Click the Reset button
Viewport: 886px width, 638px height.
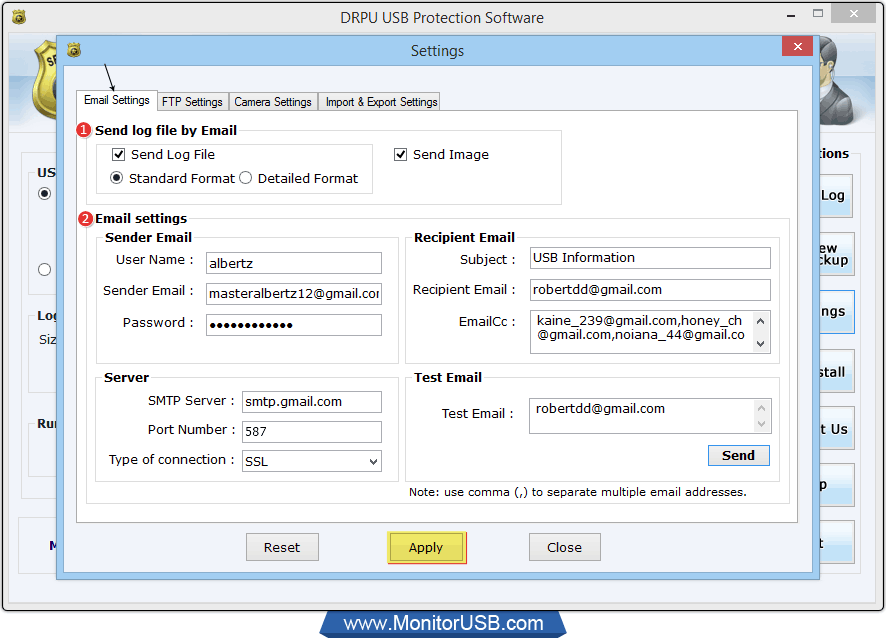pyautogui.click(x=282, y=547)
